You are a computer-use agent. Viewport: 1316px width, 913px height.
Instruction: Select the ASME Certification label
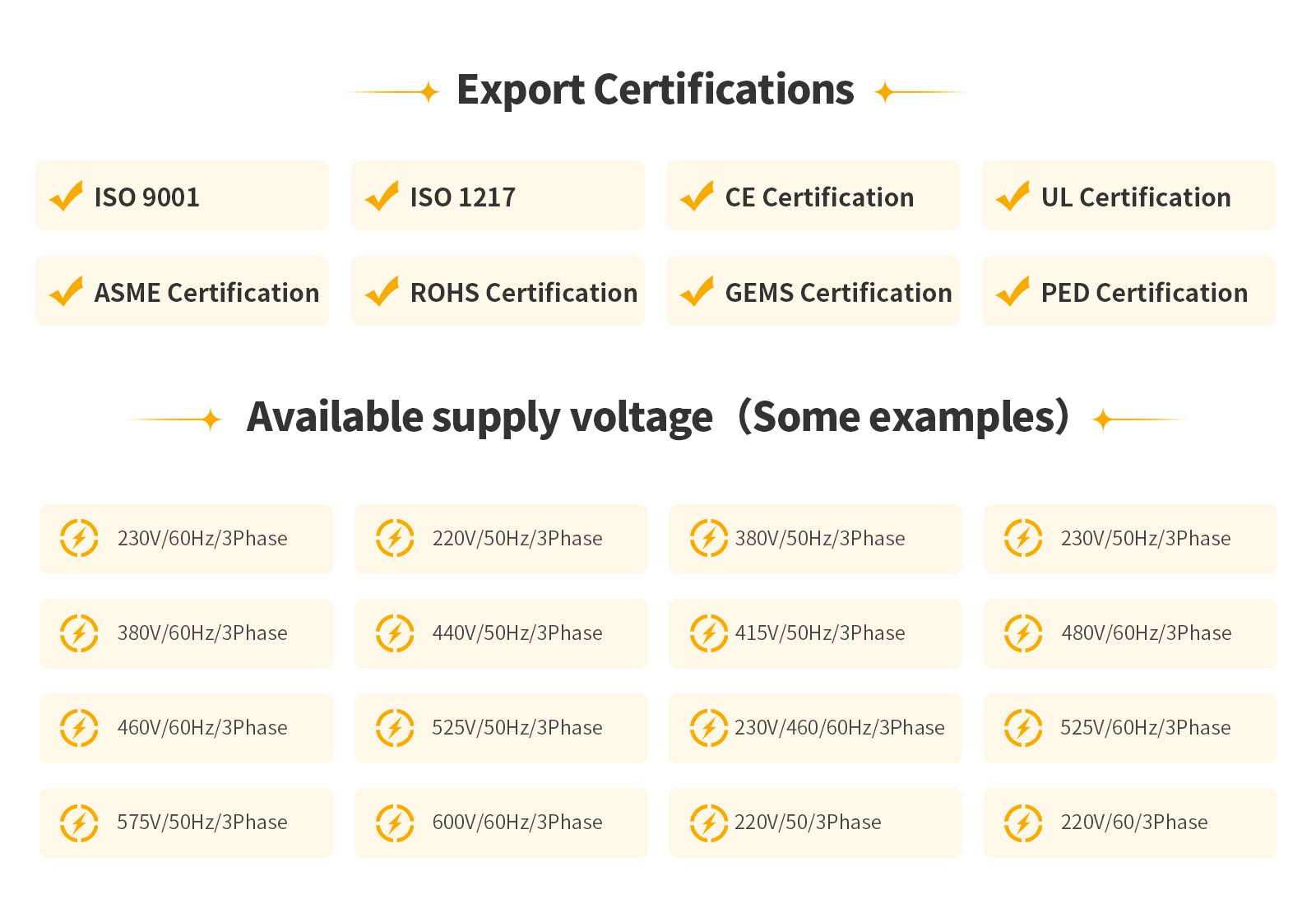coord(206,293)
